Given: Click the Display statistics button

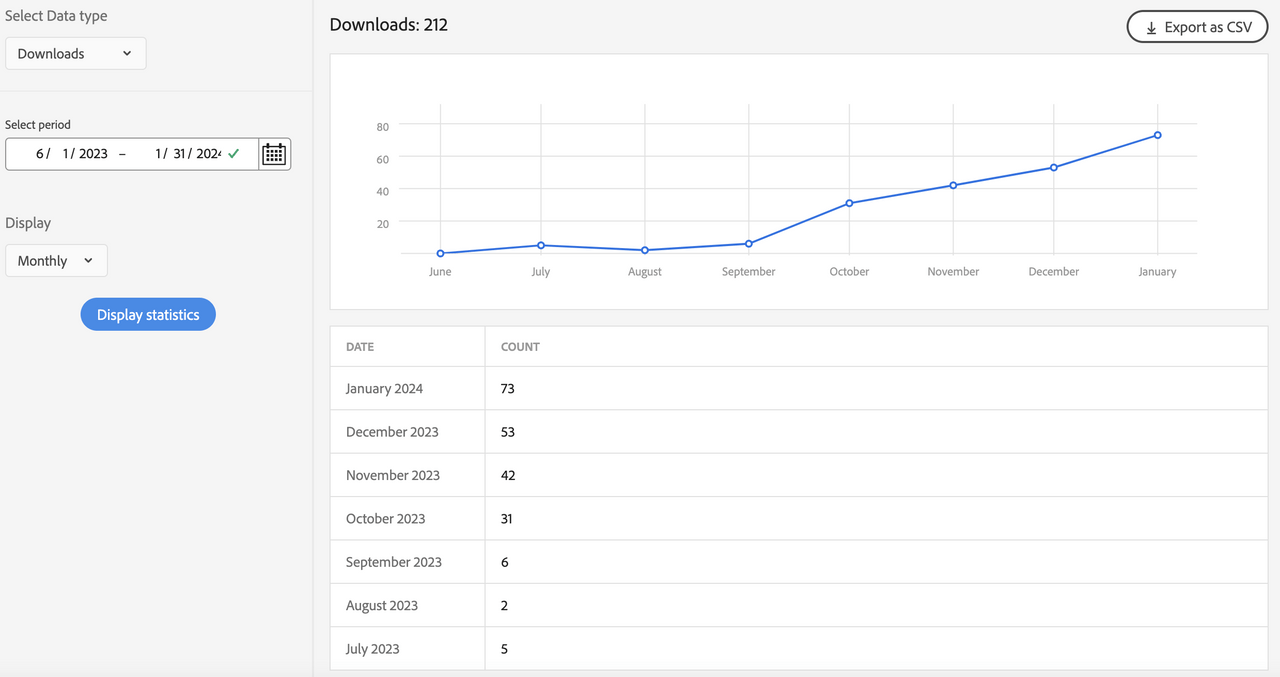Looking at the screenshot, I should (x=148, y=315).
